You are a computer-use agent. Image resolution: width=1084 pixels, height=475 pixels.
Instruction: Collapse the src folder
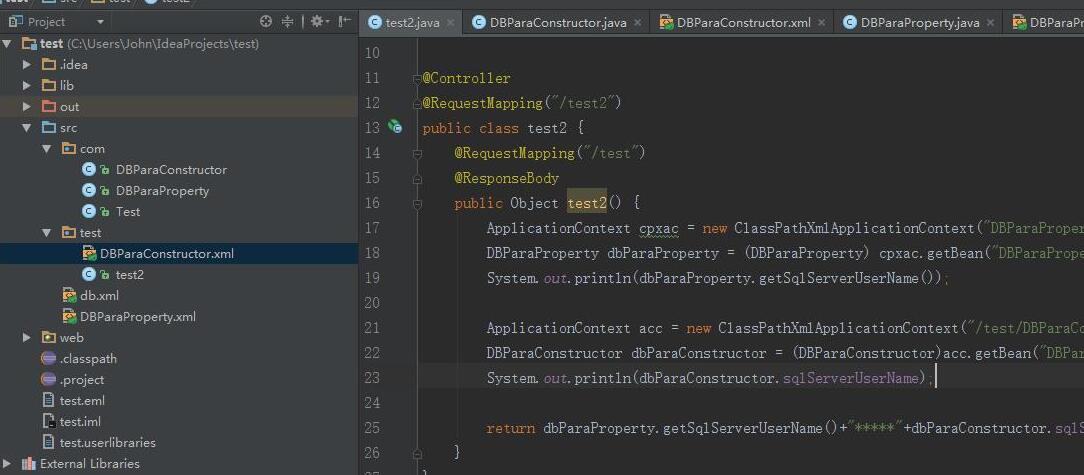click(27, 128)
